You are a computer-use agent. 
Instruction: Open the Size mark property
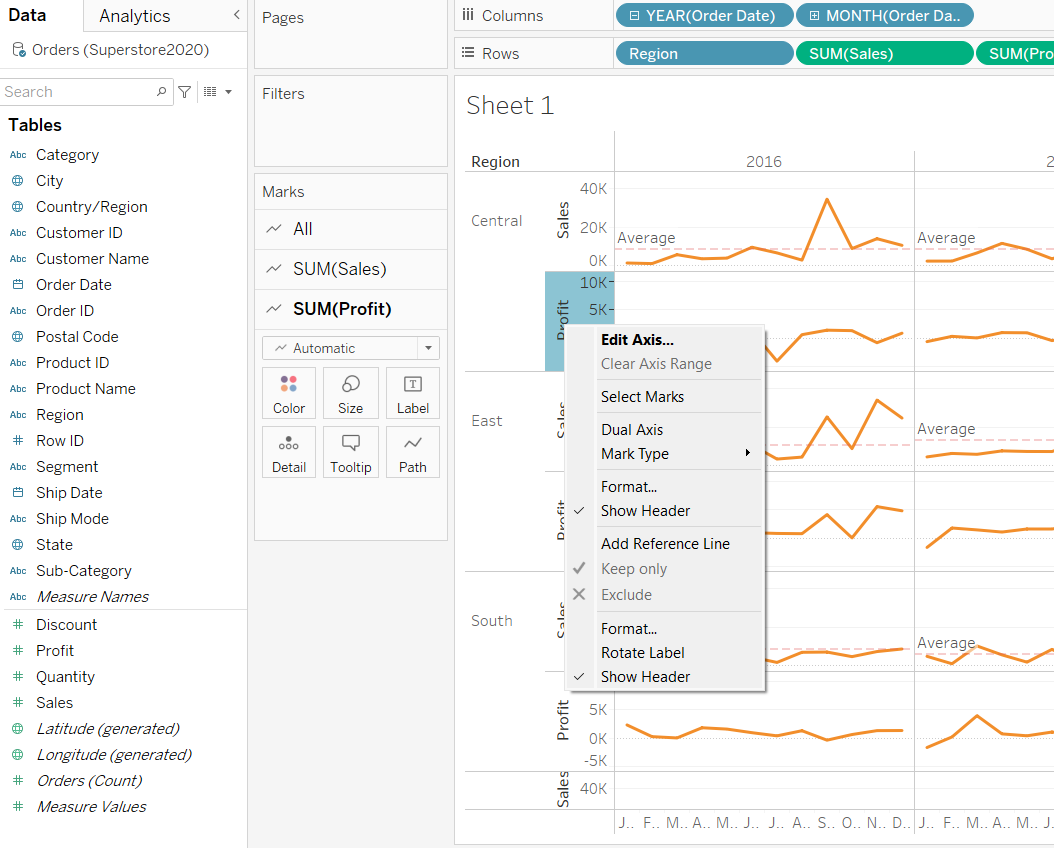coord(350,392)
